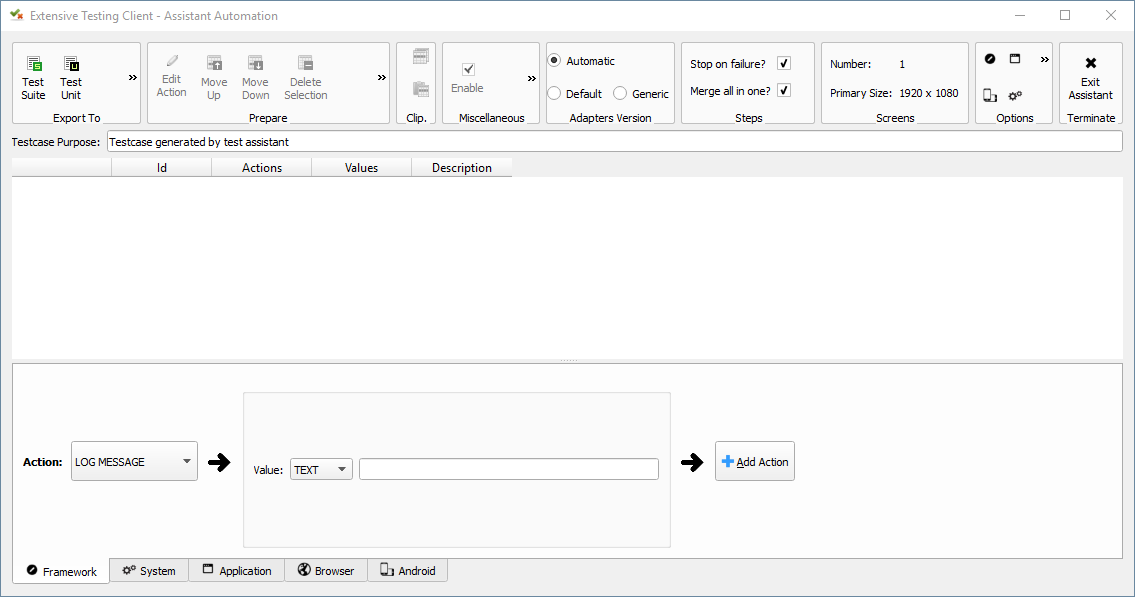
Task: Click the pencil-circle icon in Options group
Action: click(x=990, y=59)
